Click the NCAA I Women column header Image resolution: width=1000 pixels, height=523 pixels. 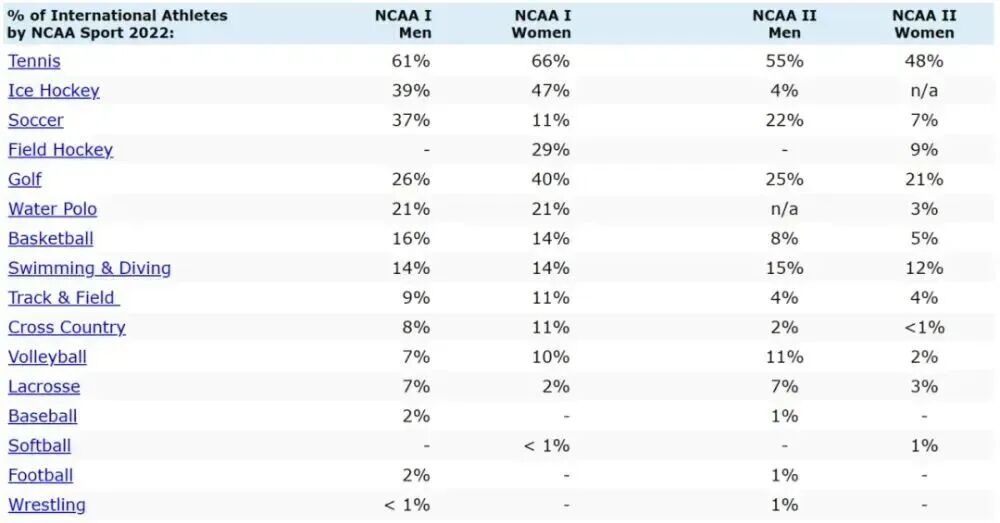click(541, 24)
